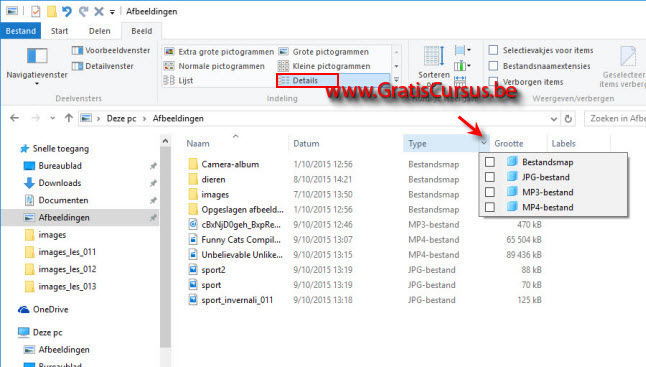Open the recent locations dropdown arrow
Viewport: 646px width, 367px height.
click(x=52, y=119)
